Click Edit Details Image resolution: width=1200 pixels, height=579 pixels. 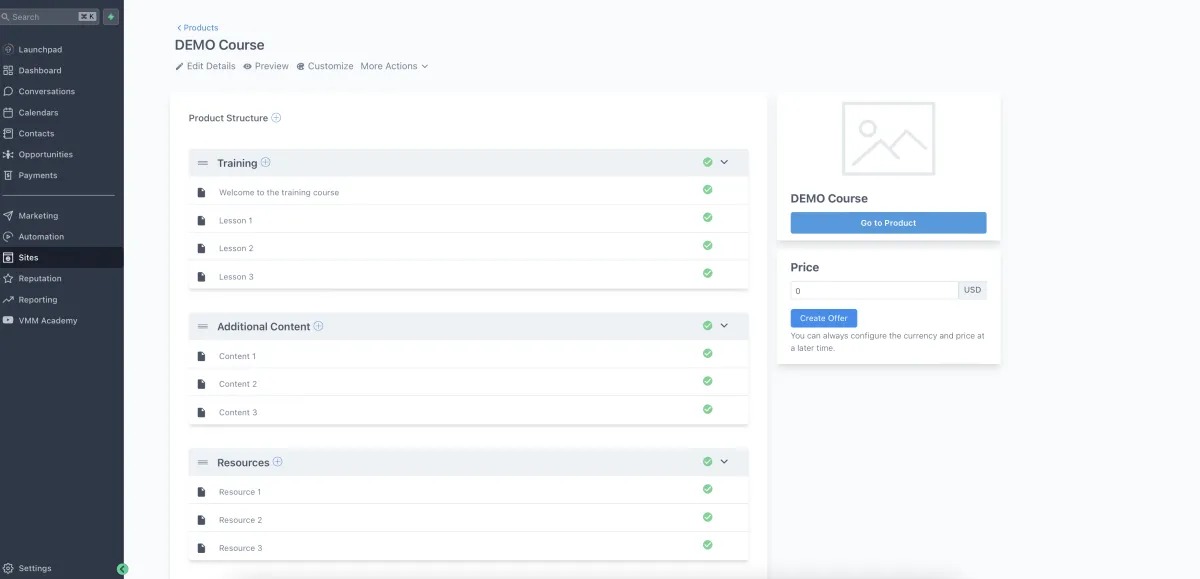tap(206, 66)
